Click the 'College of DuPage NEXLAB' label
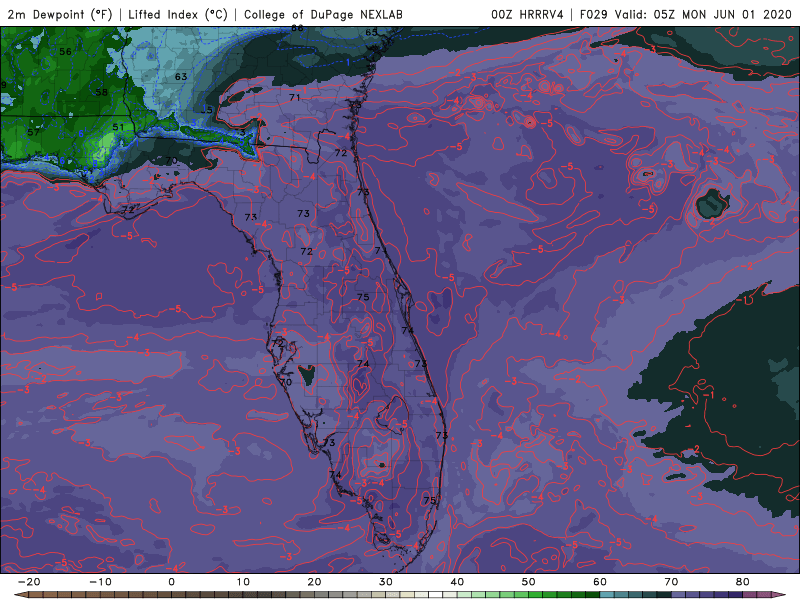The width and height of the screenshot is (800, 600). (x=323, y=14)
